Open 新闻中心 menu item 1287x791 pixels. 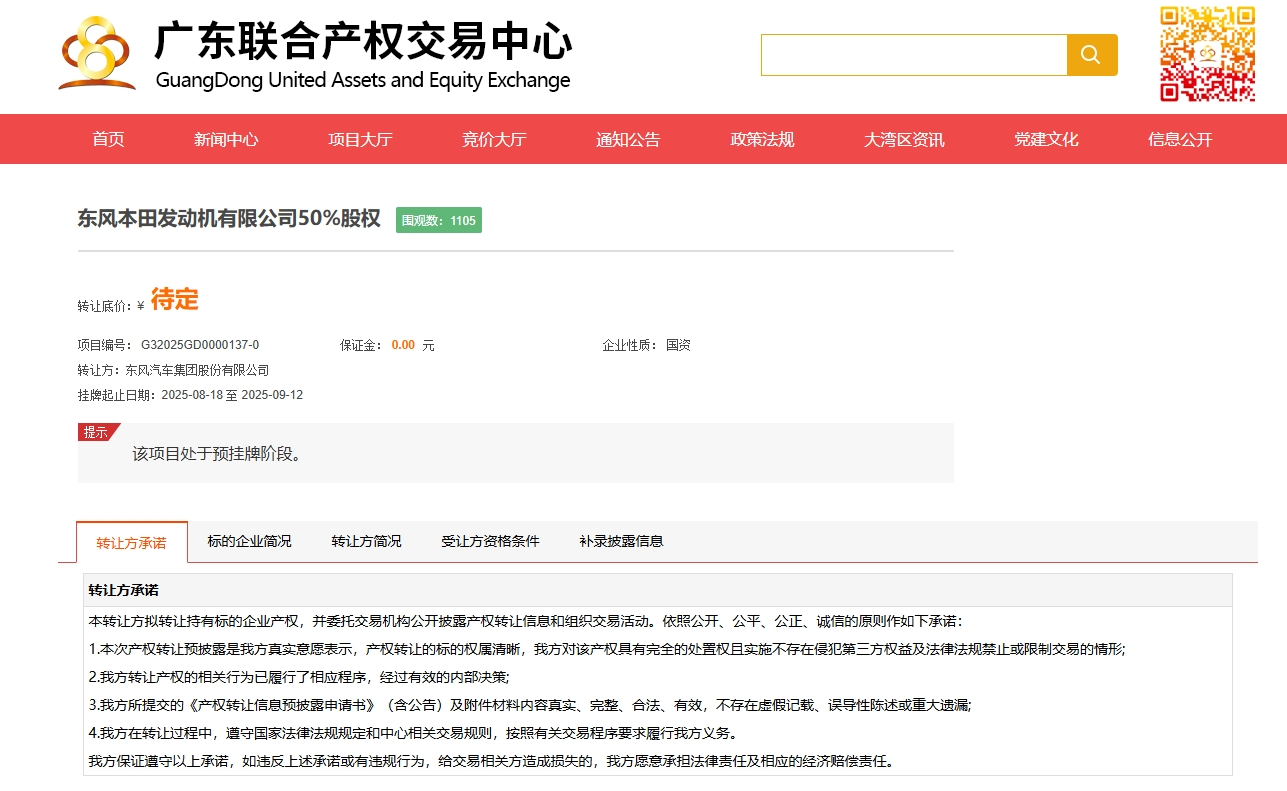point(226,139)
